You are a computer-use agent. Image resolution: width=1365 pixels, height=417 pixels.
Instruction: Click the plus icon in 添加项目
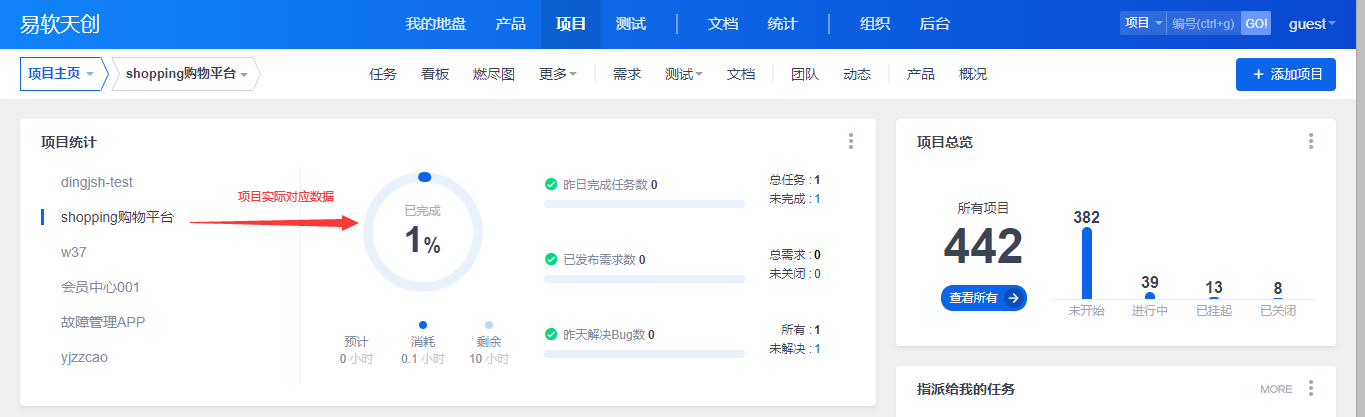1257,74
